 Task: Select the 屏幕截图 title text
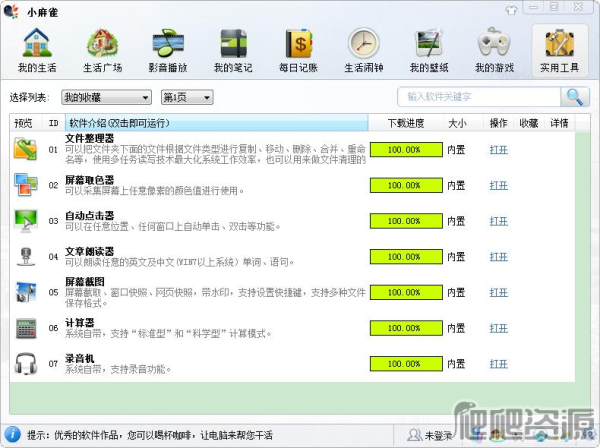pos(85,282)
